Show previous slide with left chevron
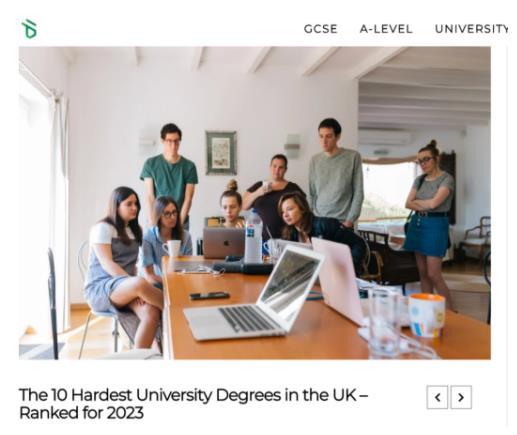517x435 pixels. [x=437, y=397]
